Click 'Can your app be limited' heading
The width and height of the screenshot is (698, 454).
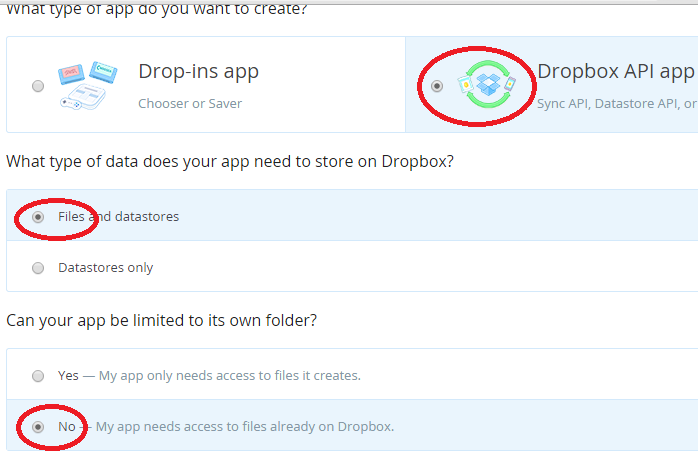click(162, 320)
